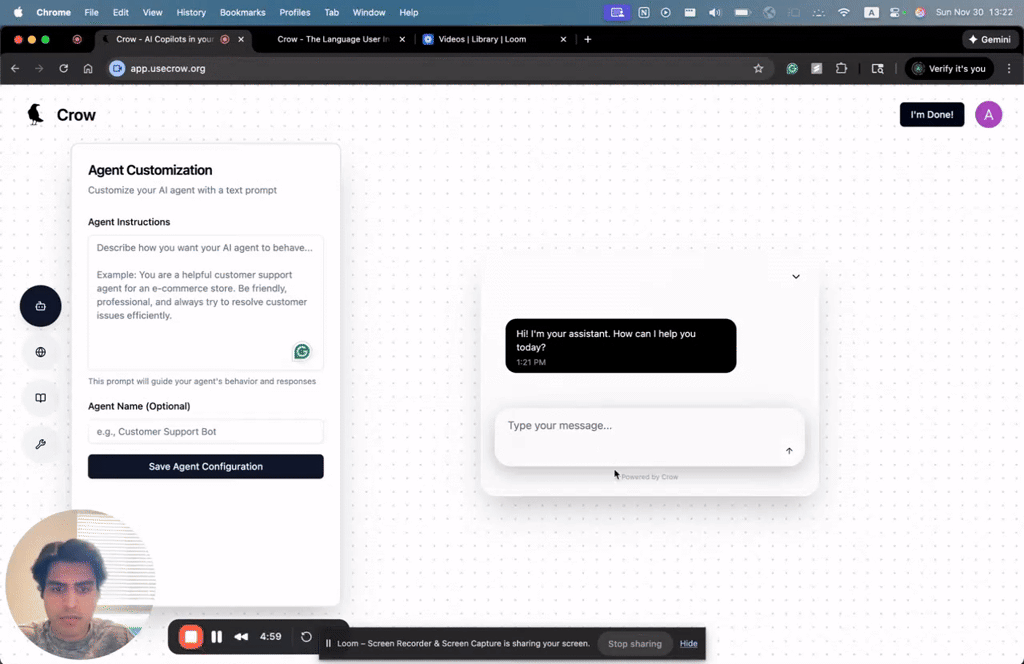Select the wrench tools icon in sidebar

(41, 444)
